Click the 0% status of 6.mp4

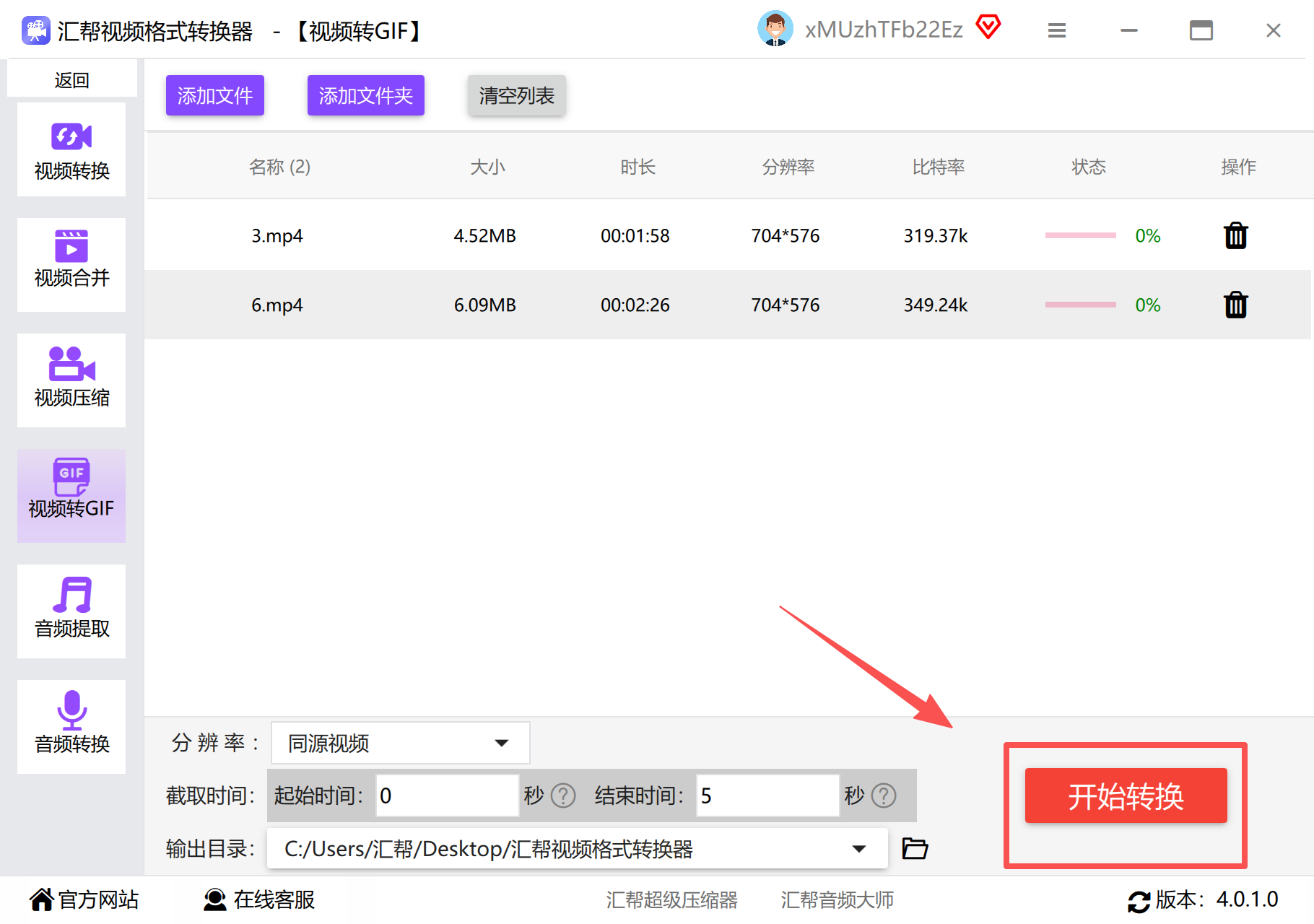pyautogui.click(x=1148, y=305)
